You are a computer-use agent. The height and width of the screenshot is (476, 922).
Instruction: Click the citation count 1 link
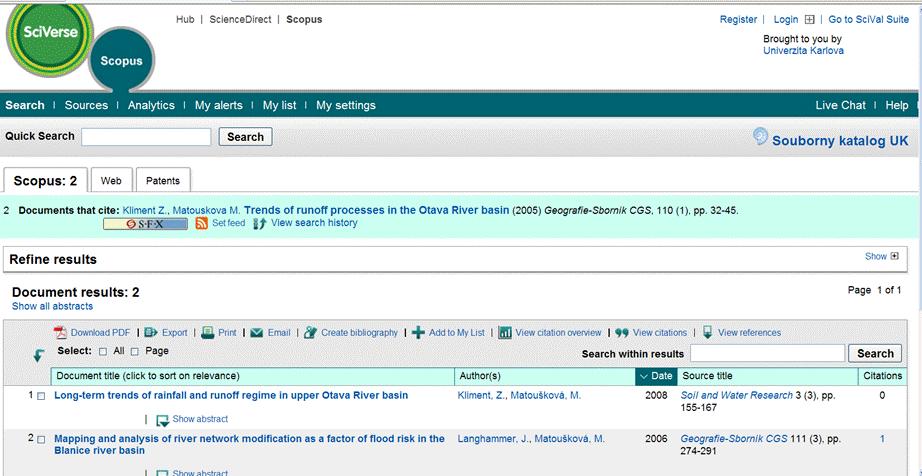click(x=882, y=439)
